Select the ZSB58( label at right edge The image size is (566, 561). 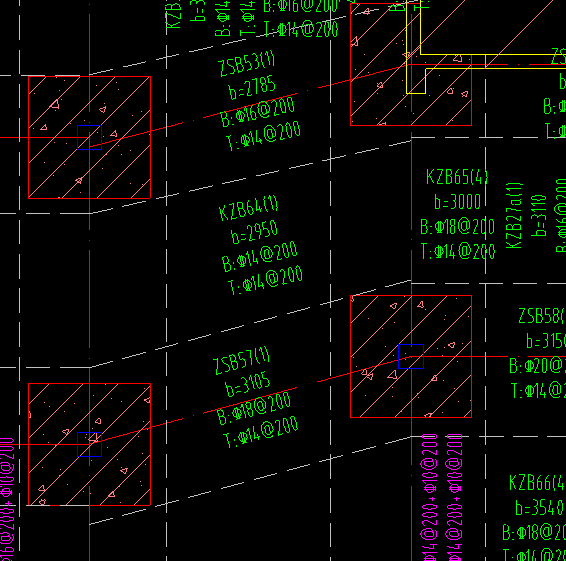[541, 316]
